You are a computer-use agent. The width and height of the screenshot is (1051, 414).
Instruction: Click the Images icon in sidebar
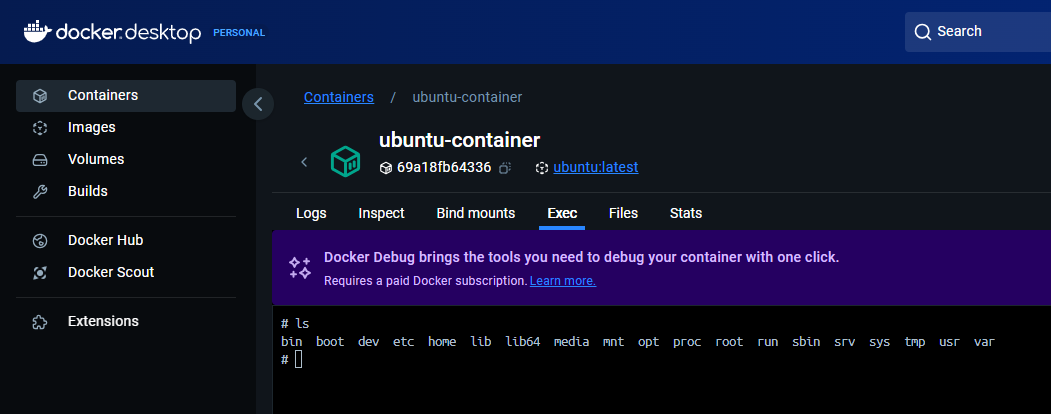40,128
